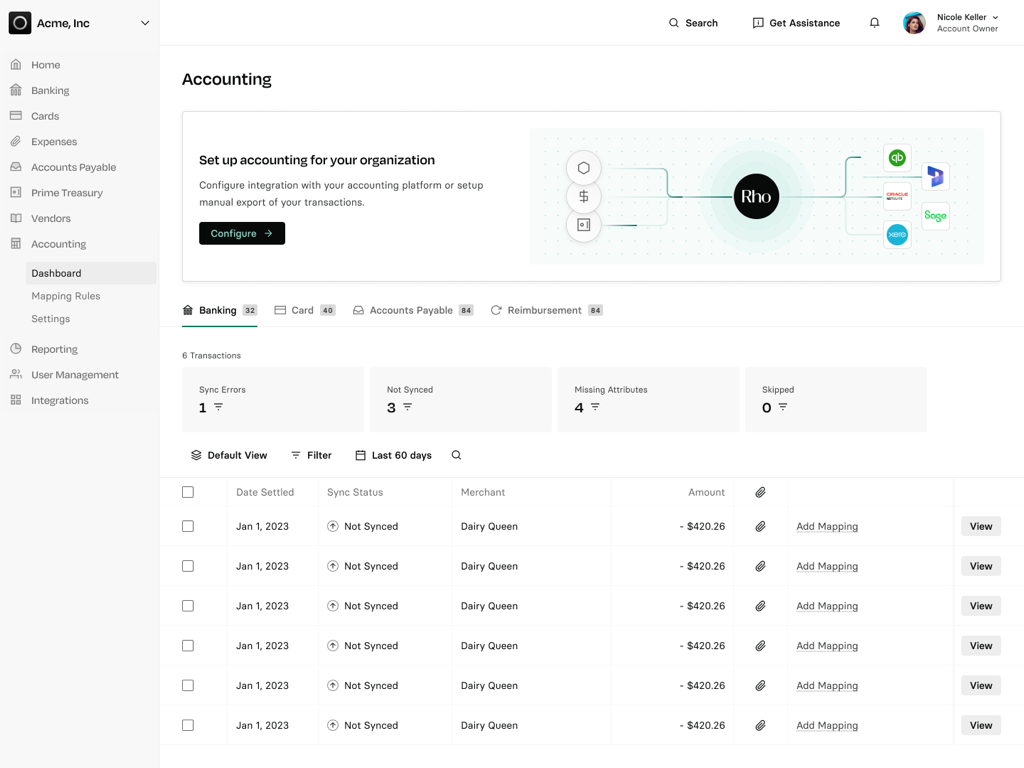The height and width of the screenshot is (768, 1024).
Task: Click the QuickBooks logo icon
Action: pos(897,157)
